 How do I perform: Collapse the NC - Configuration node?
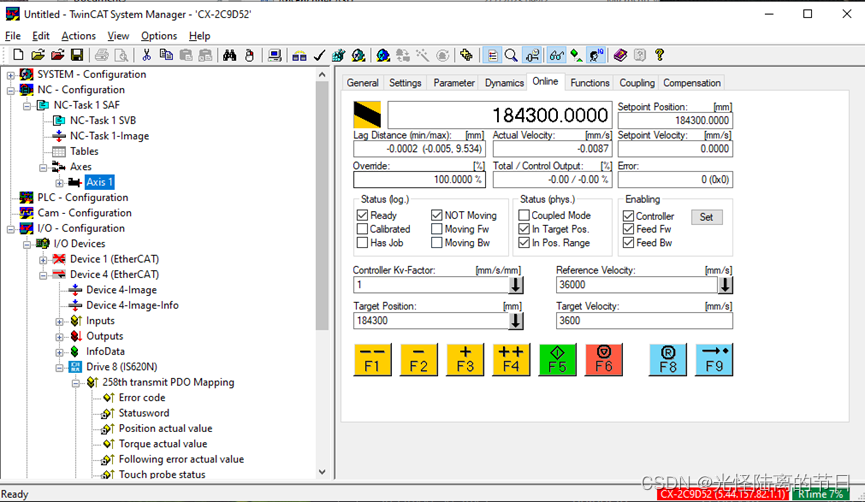click(10, 90)
